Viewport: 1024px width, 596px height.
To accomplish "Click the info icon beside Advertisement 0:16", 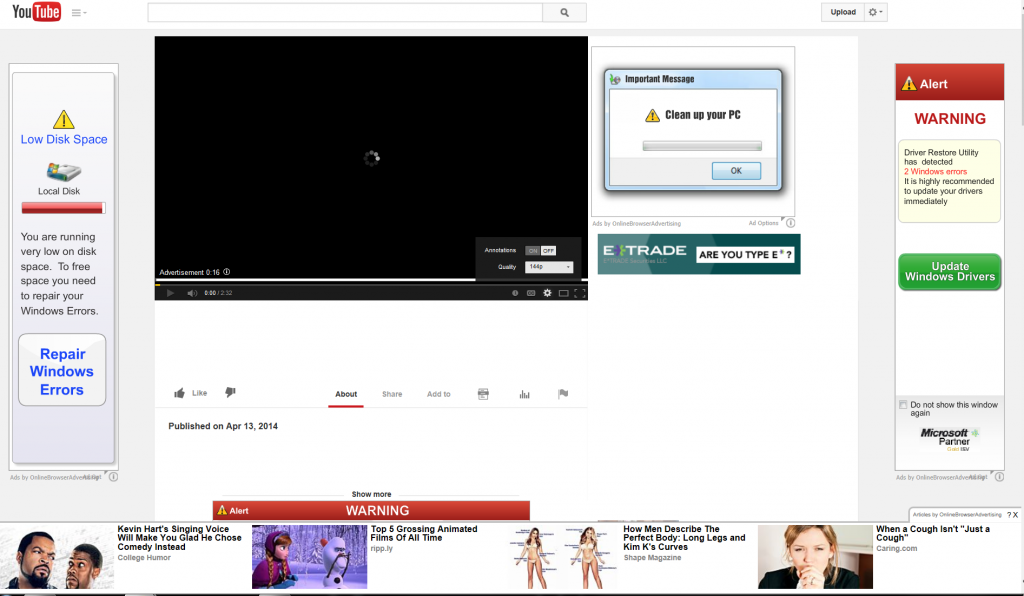I will click(x=227, y=272).
